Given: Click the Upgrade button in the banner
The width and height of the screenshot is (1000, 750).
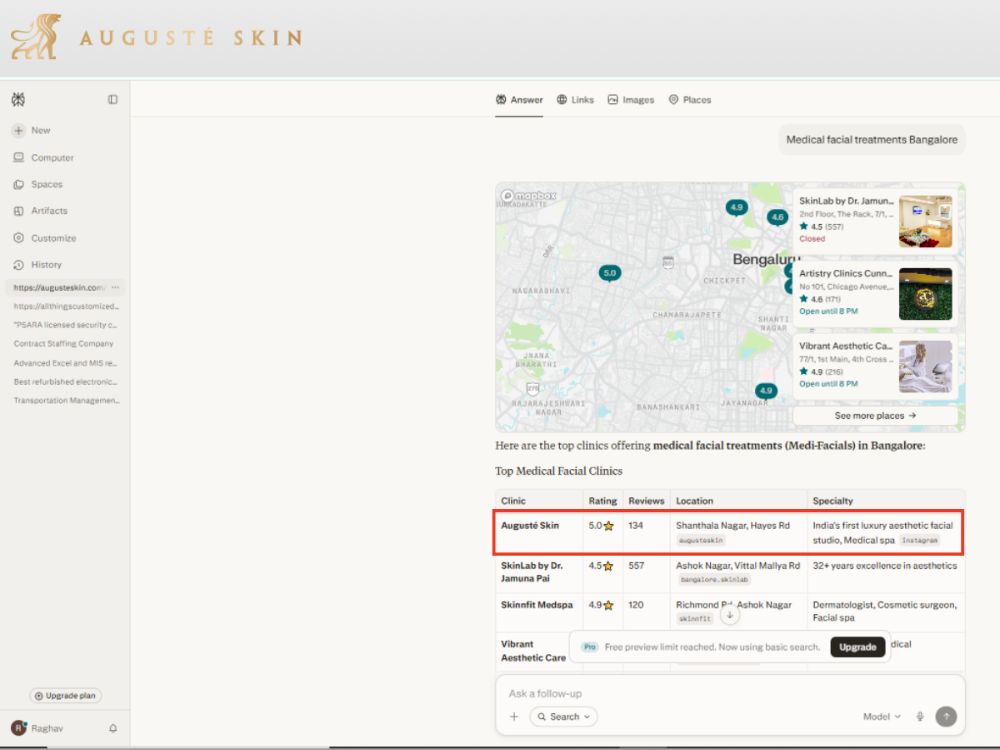Looking at the screenshot, I should tap(857, 647).
